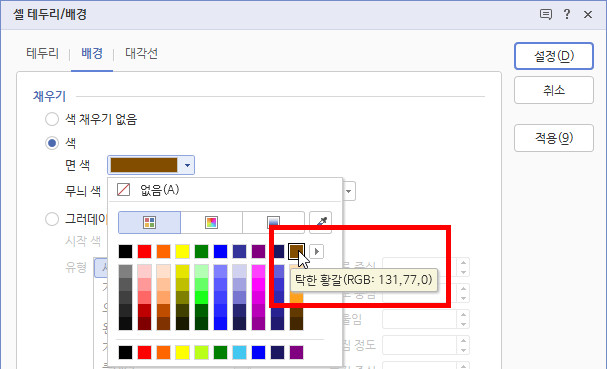This screenshot has height=369, width=607.
Task: Pick the red swatch in the top color row
Action: point(144,252)
